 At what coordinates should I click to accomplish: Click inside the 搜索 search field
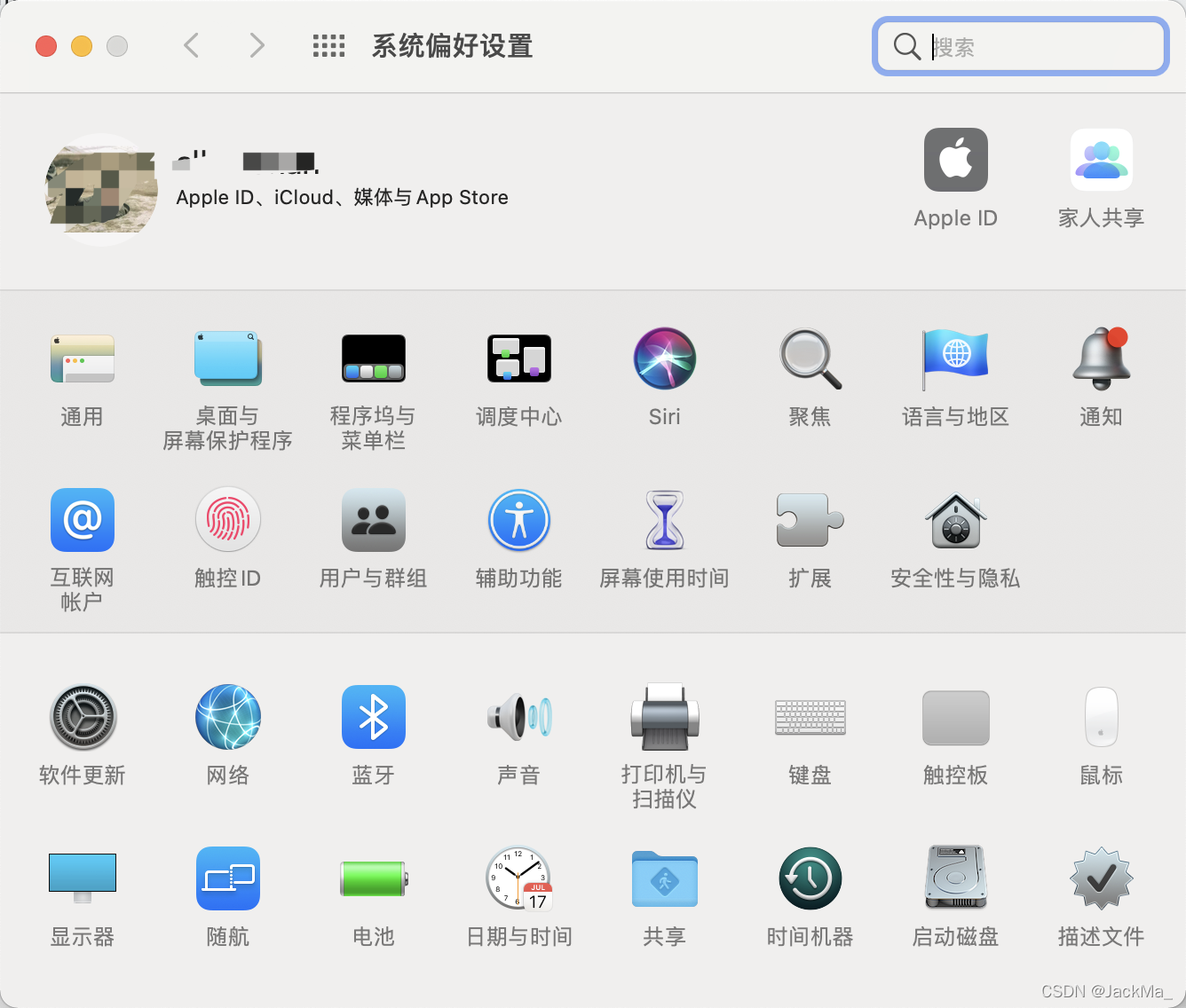click(x=1019, y=47)
